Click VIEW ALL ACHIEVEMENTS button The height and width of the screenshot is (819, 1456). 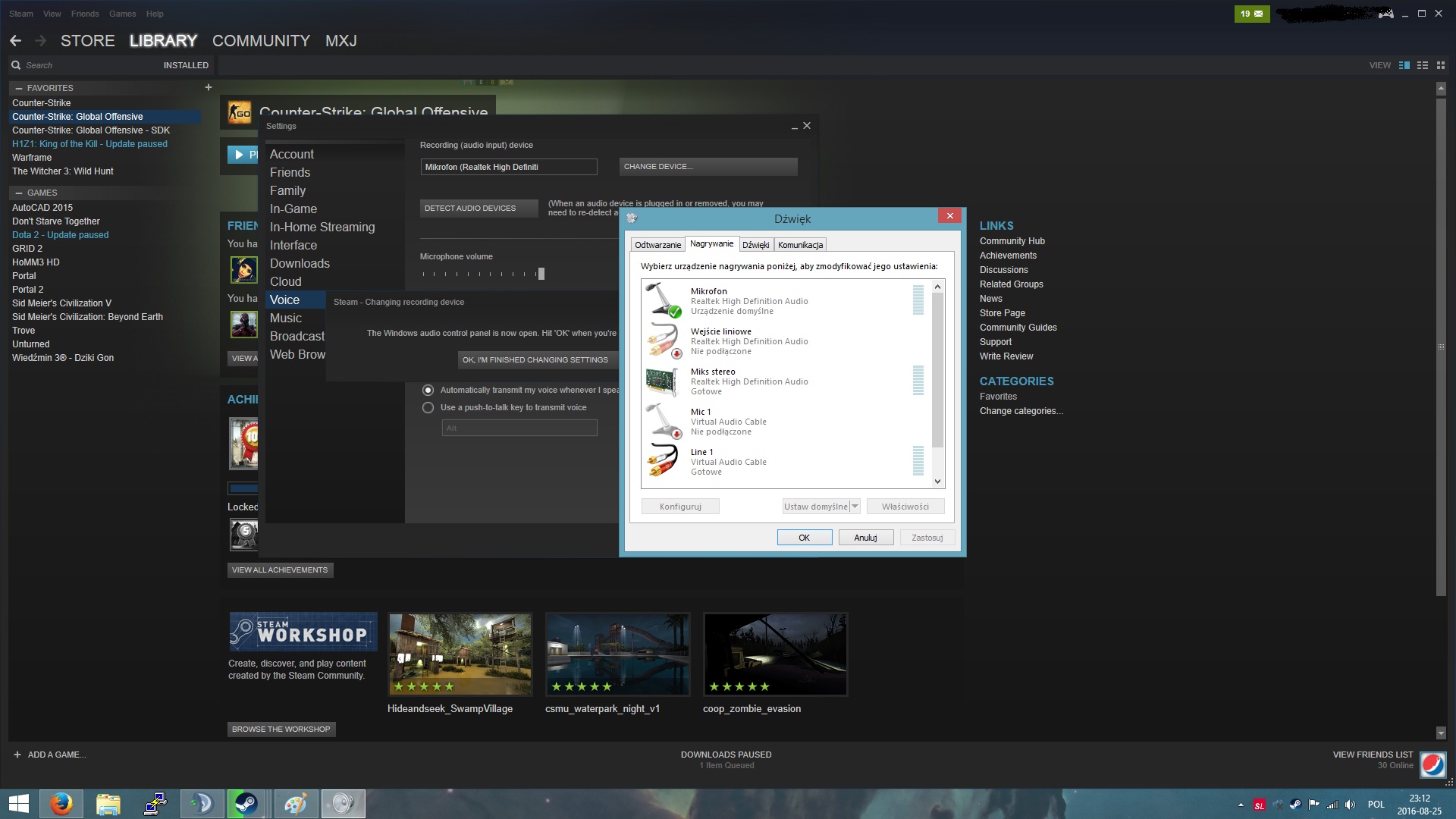tap(280, 570)
